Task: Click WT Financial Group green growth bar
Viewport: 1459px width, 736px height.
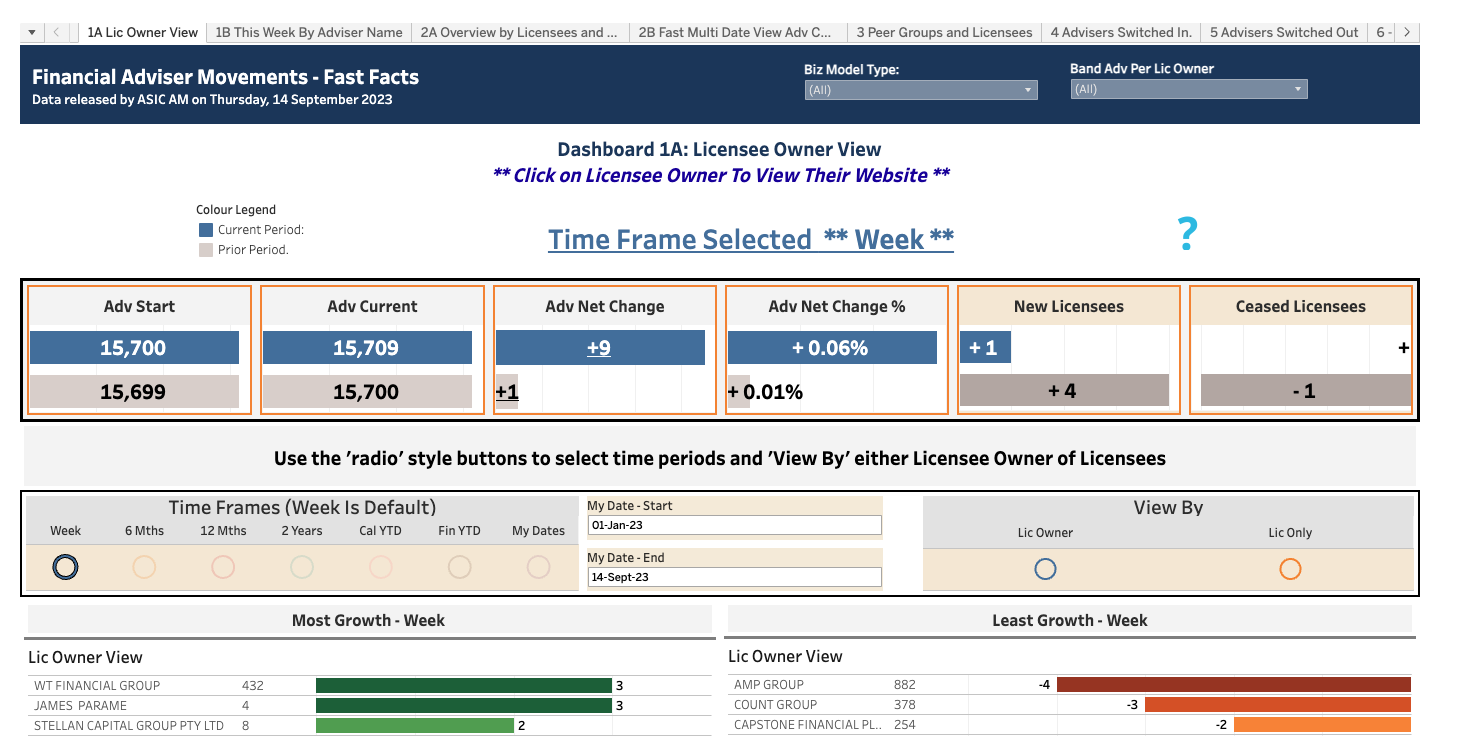Action: click(464, 685)
